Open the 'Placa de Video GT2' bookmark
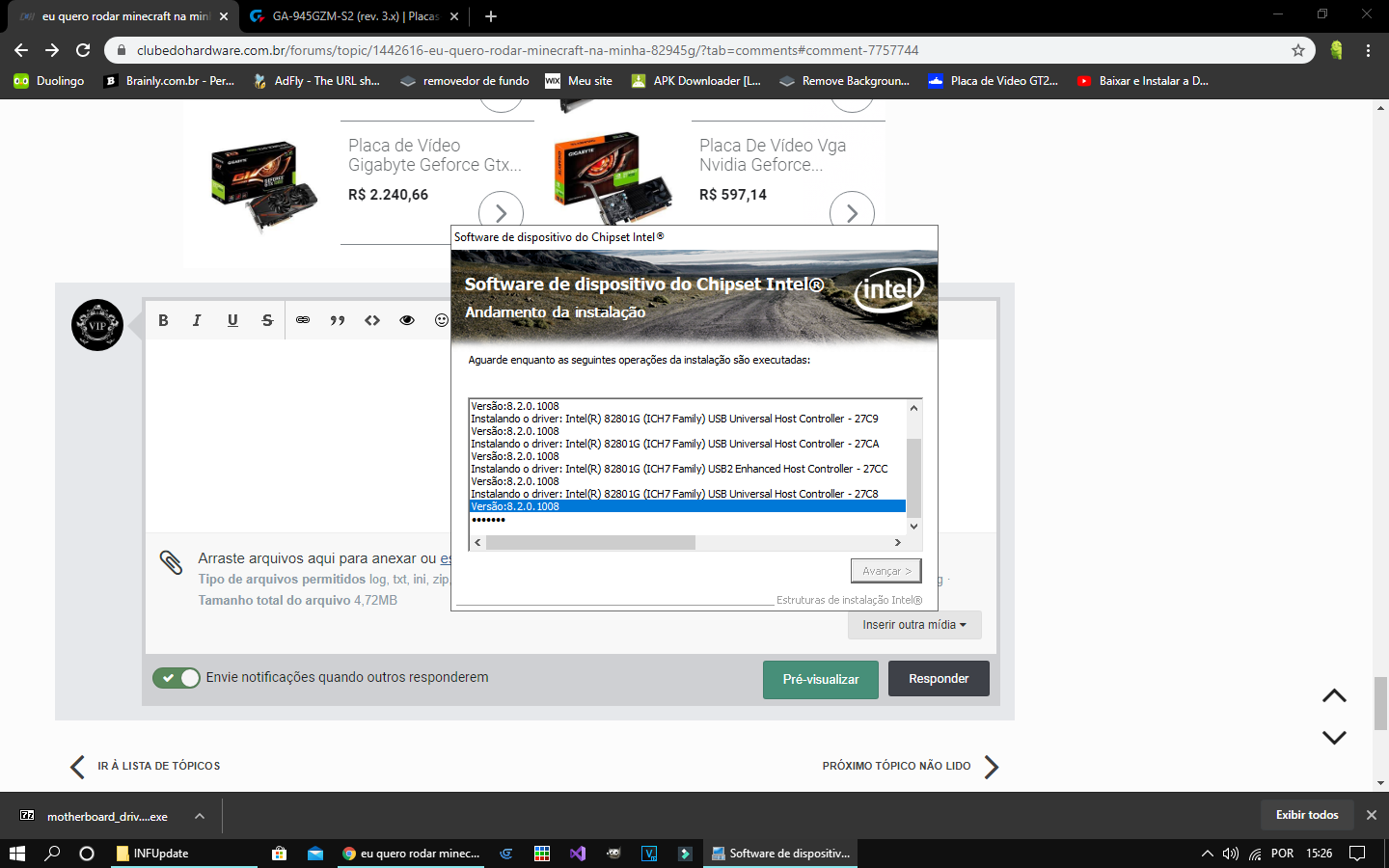 point(993,81)
